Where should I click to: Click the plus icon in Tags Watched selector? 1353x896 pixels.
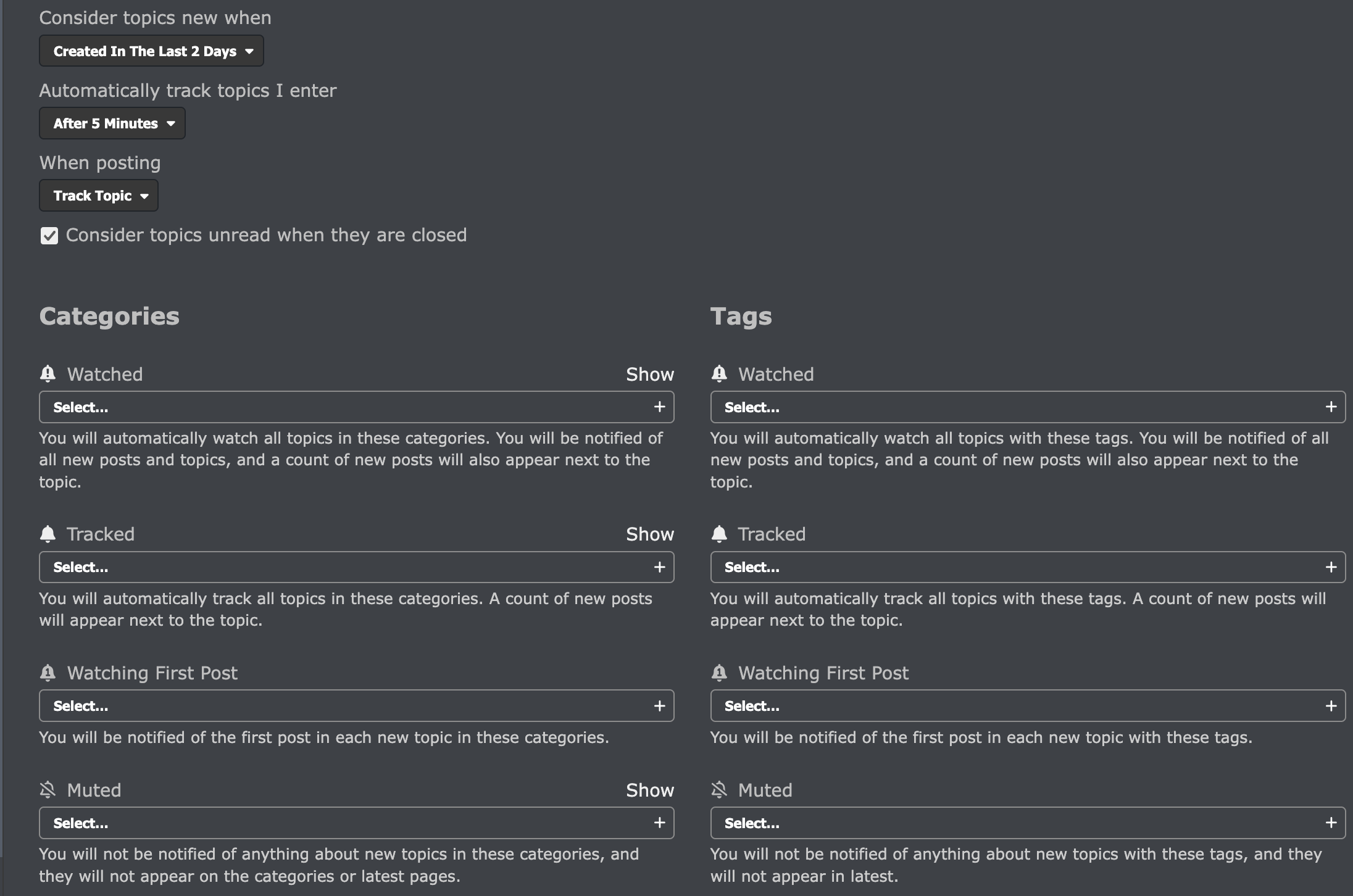pyautogui.click(x=1331, y=407)
